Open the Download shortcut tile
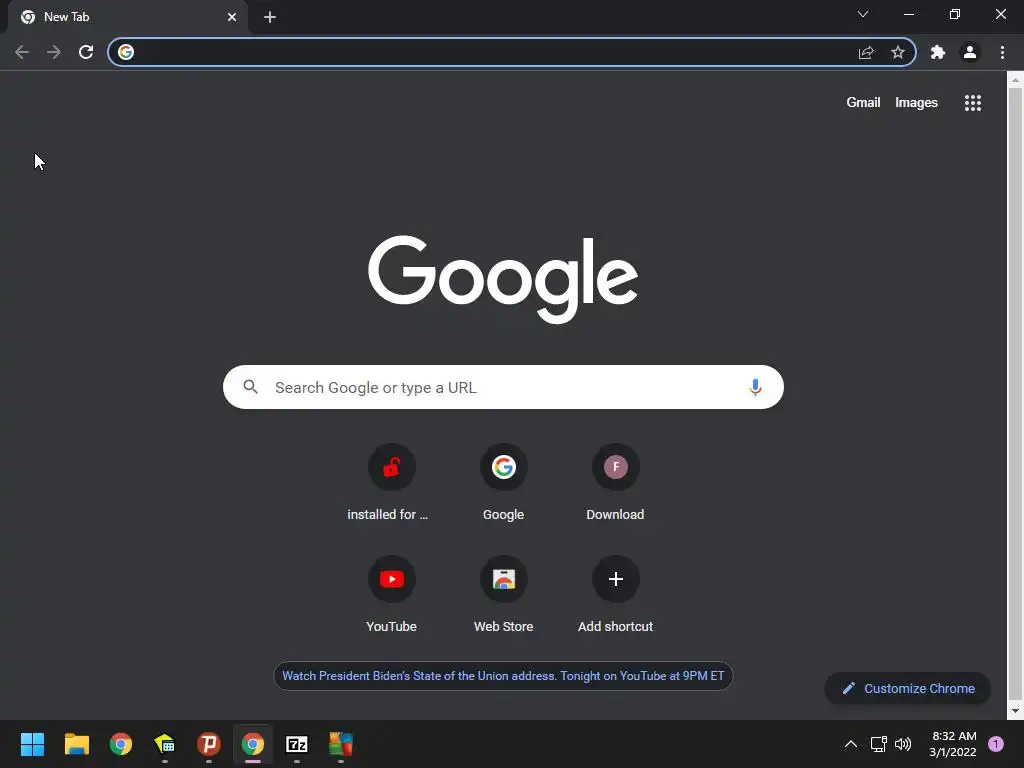Screen dimensions: 1024x768 [x=615, y=483]
